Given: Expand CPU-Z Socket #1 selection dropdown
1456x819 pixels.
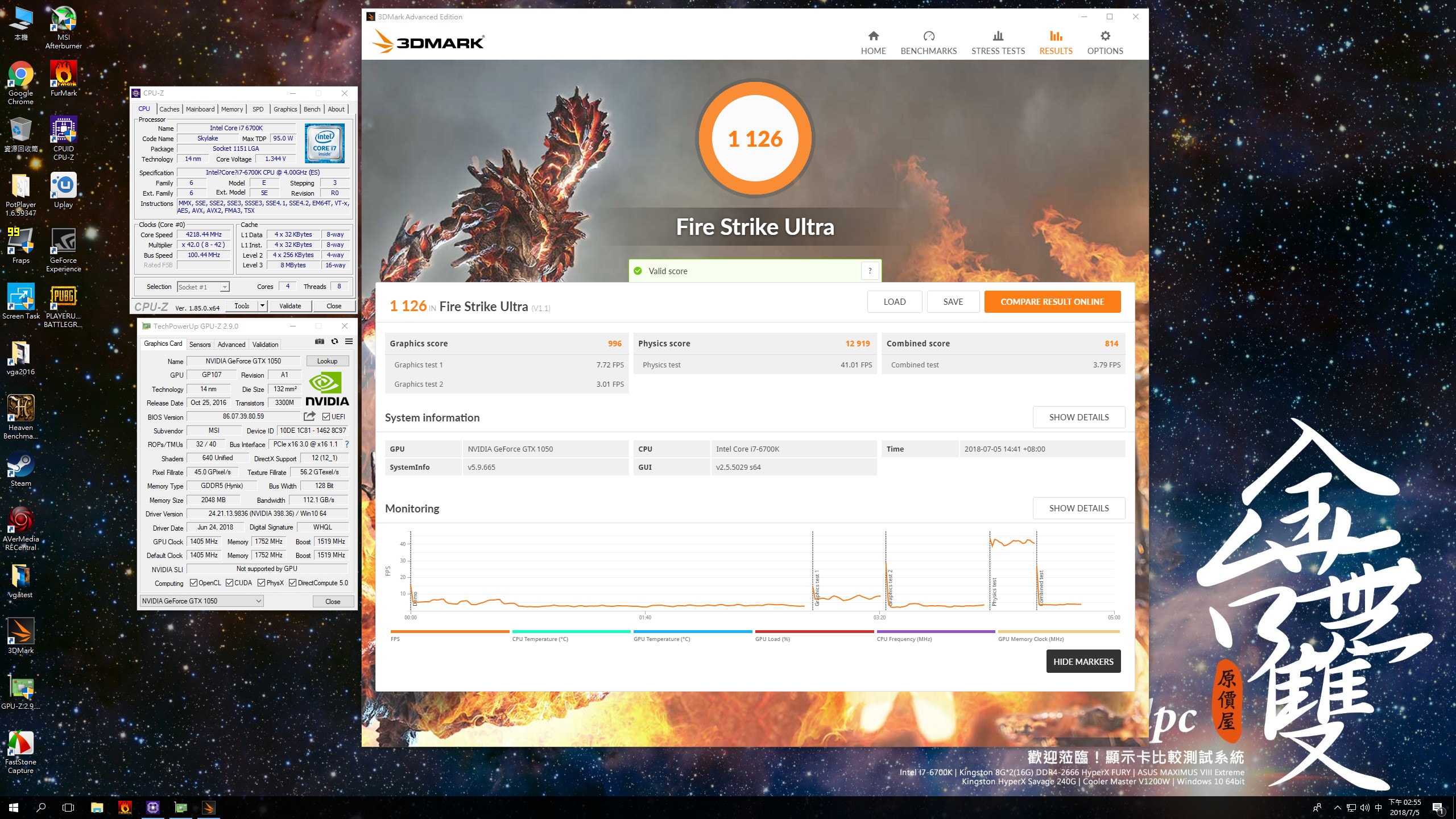Looking at the screenshot, I should point(203,287).
